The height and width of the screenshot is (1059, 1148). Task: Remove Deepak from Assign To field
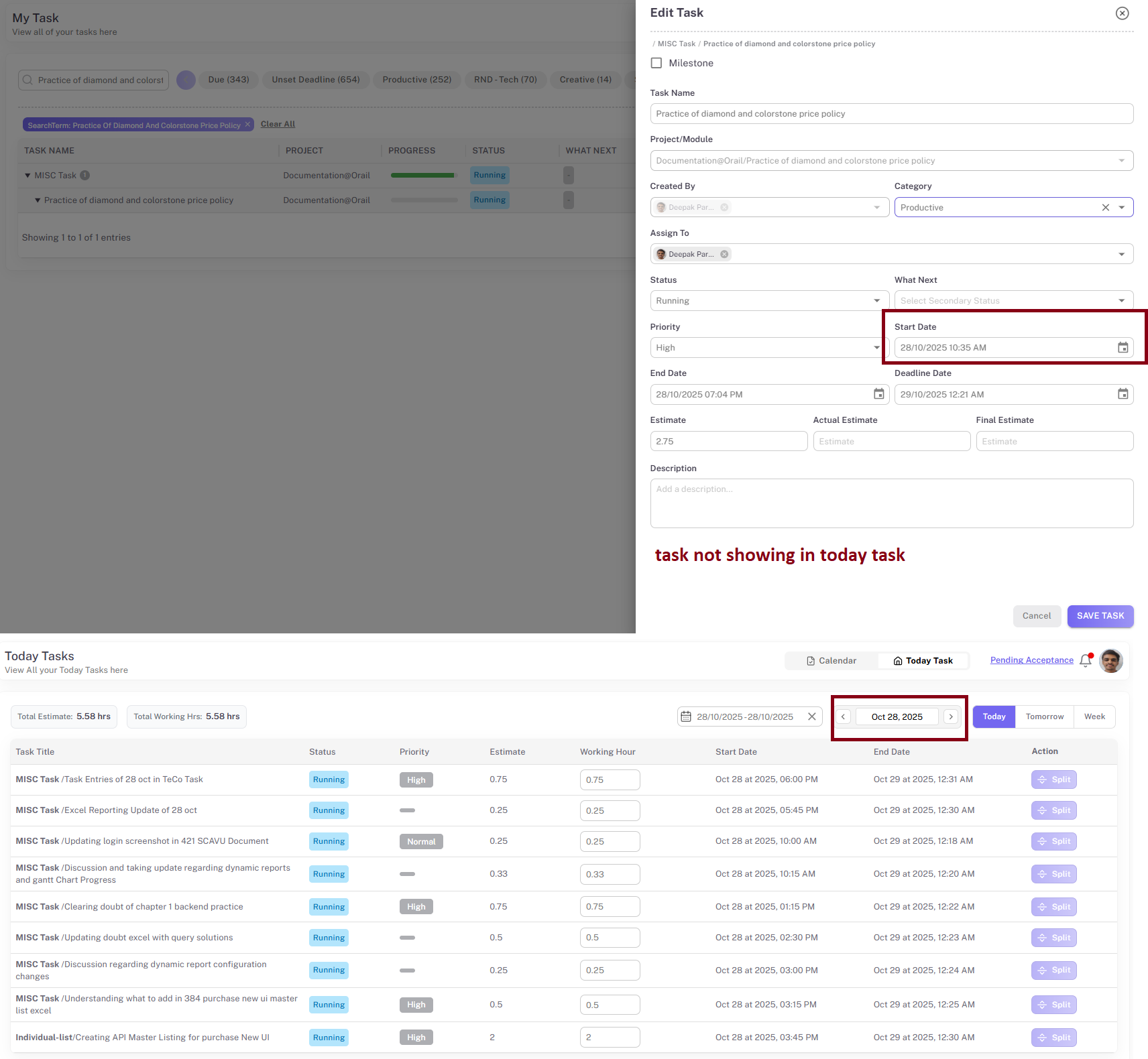[x=724, y=254]
